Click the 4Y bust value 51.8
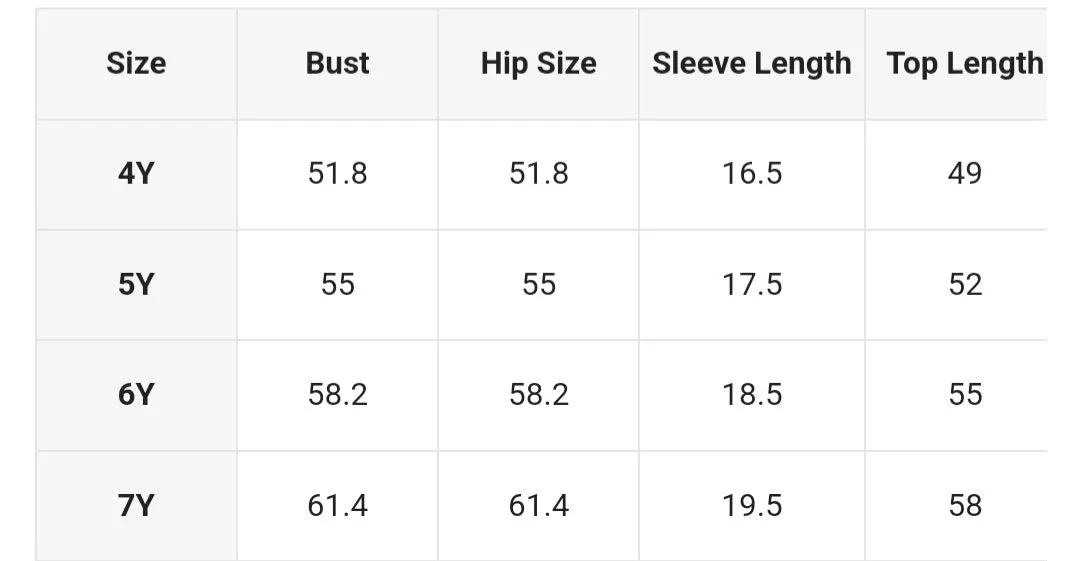The image size is (1080, 561). pos(338,174)
